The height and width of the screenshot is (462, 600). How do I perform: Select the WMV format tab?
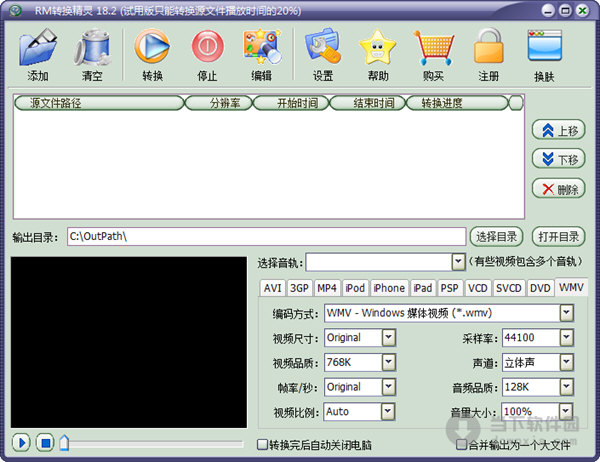571,287
